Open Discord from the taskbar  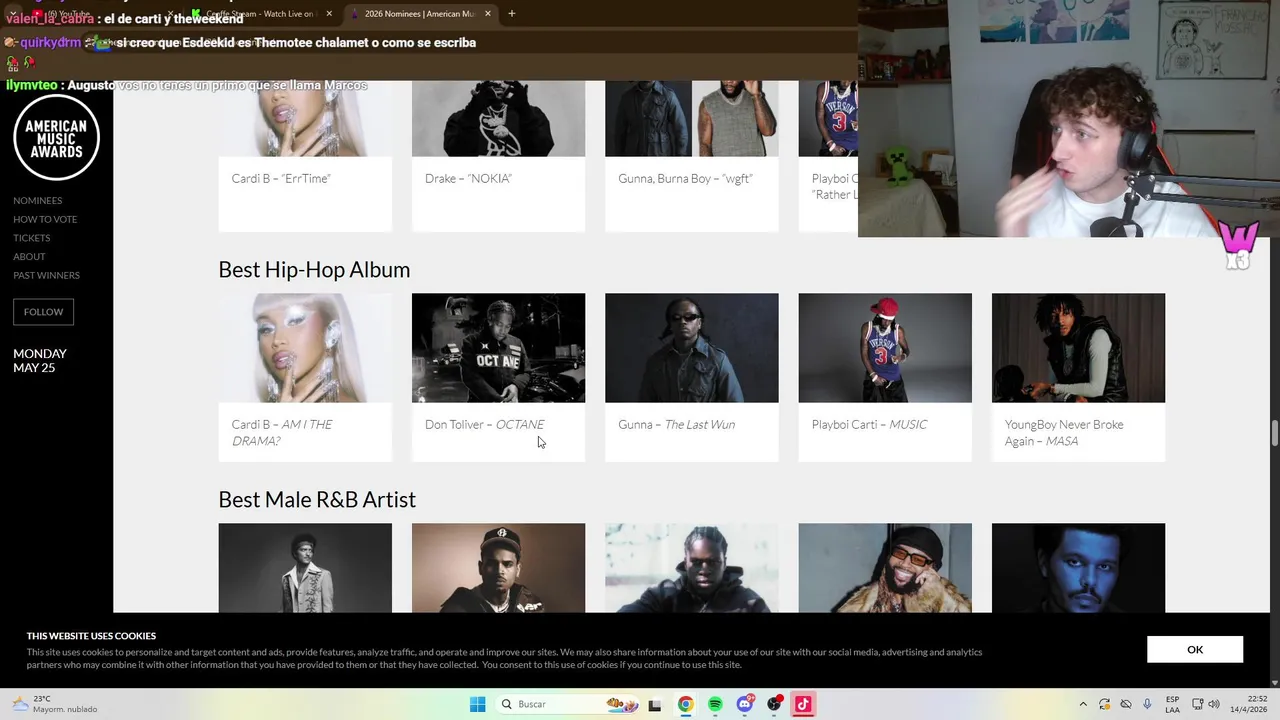tap(745, 704)
